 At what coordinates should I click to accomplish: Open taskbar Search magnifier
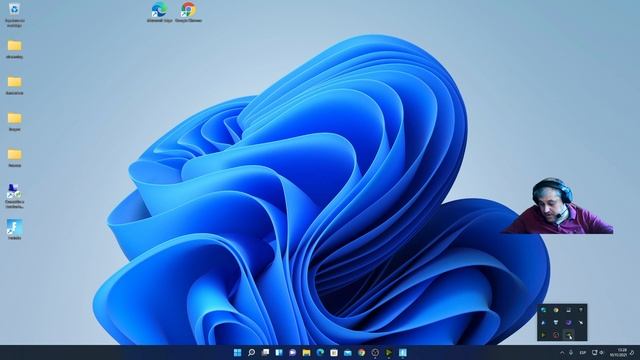click(251, 352)
